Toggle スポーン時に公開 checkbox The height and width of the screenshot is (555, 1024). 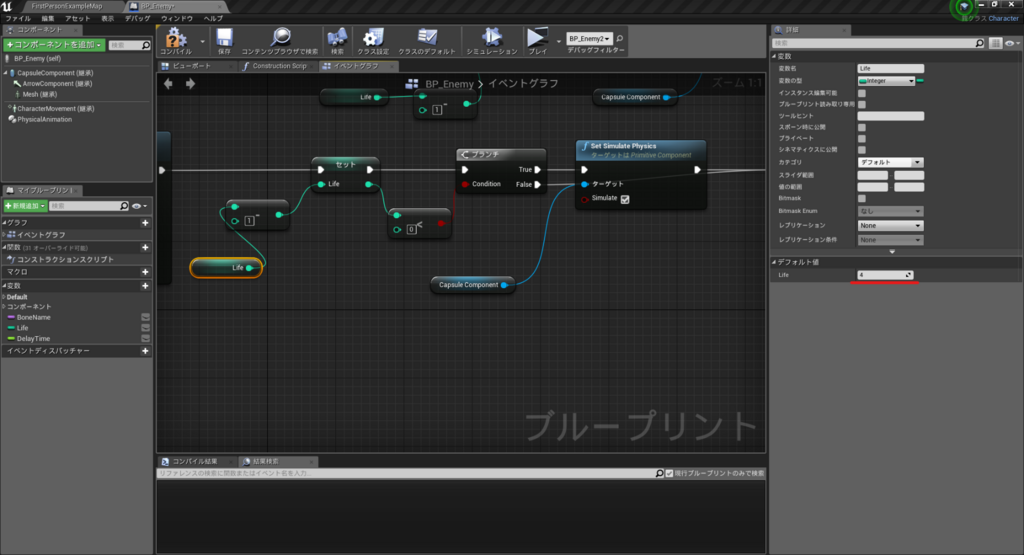click(861, 127)
